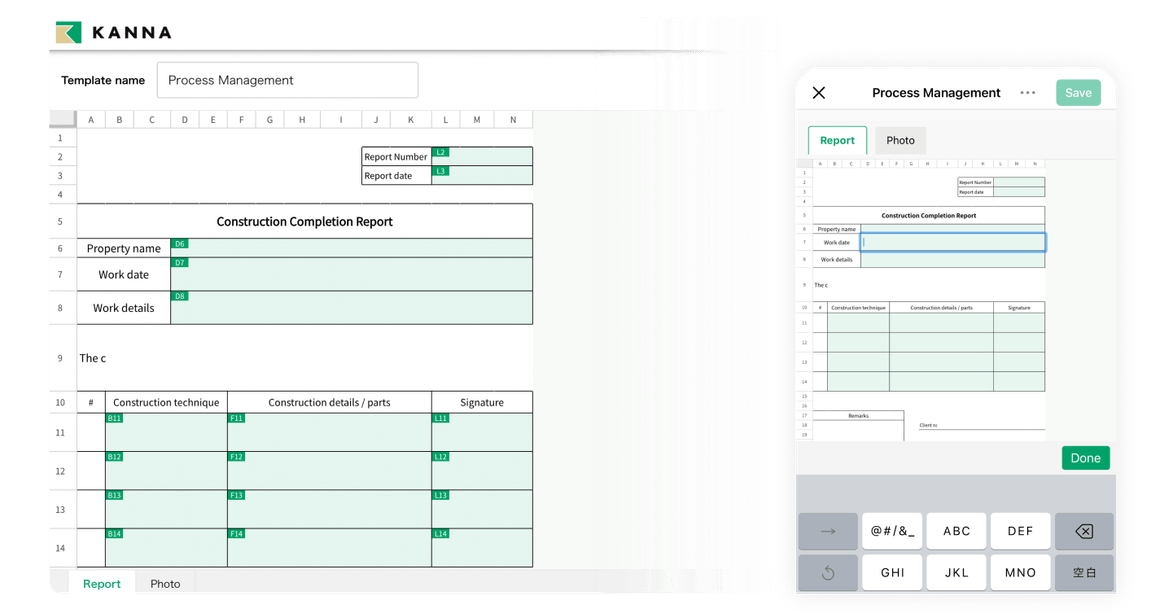Tap the backspace key on the phone keypad
1160x614 pixels.
(x=1084, y=531)
